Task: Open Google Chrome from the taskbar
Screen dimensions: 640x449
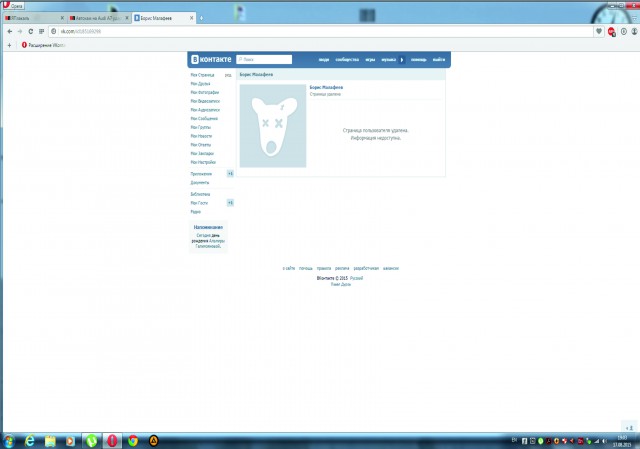Action: [x=133, y=440]
